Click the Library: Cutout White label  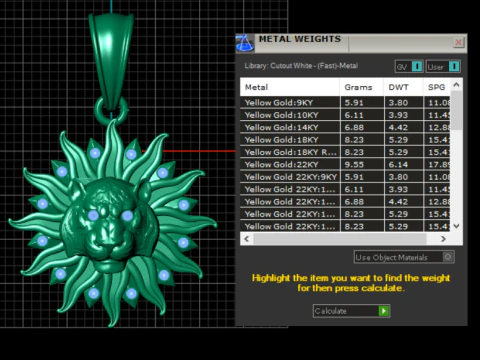301,66
